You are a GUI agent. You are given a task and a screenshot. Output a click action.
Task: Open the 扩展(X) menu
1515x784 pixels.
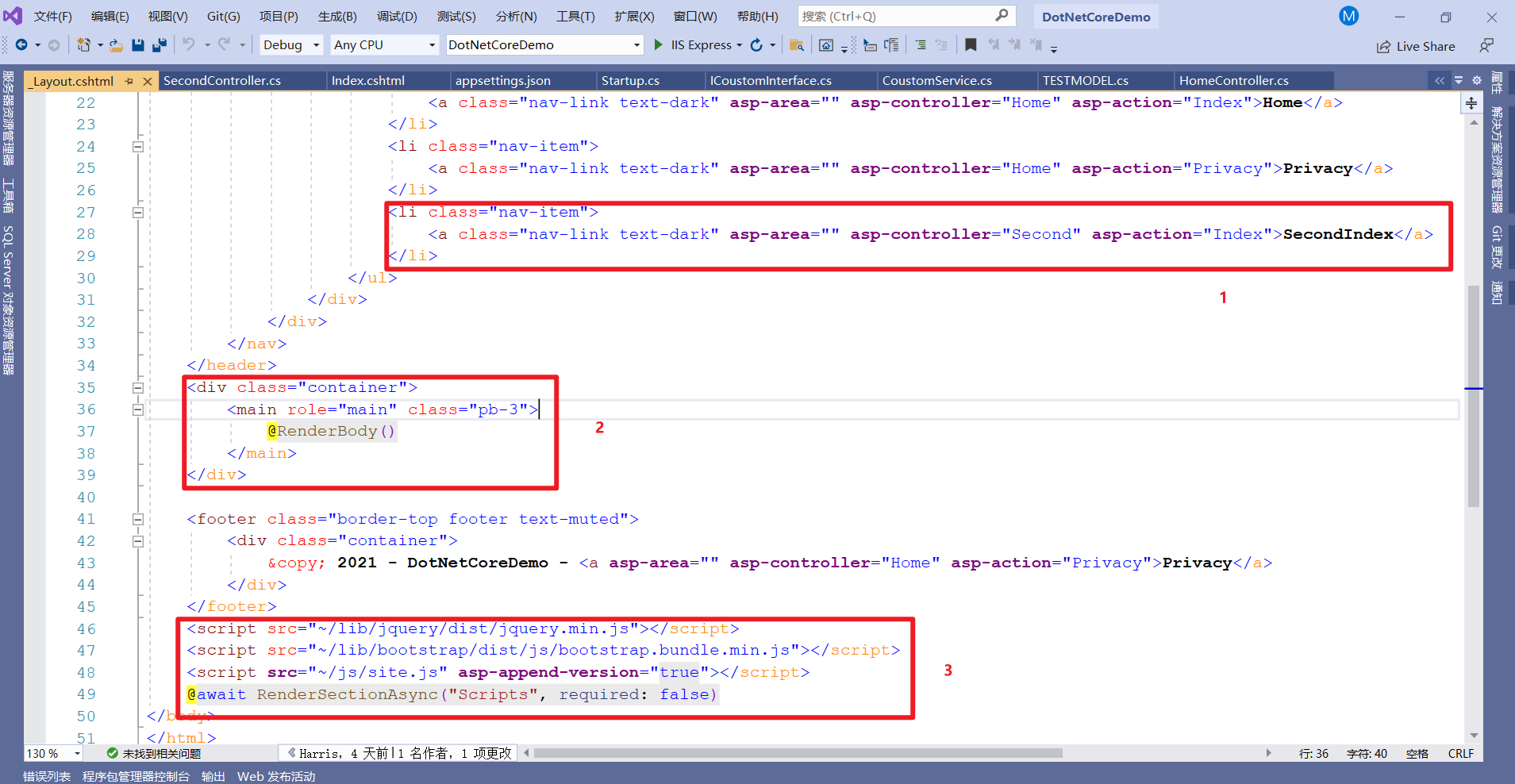[x=634, y=16]
